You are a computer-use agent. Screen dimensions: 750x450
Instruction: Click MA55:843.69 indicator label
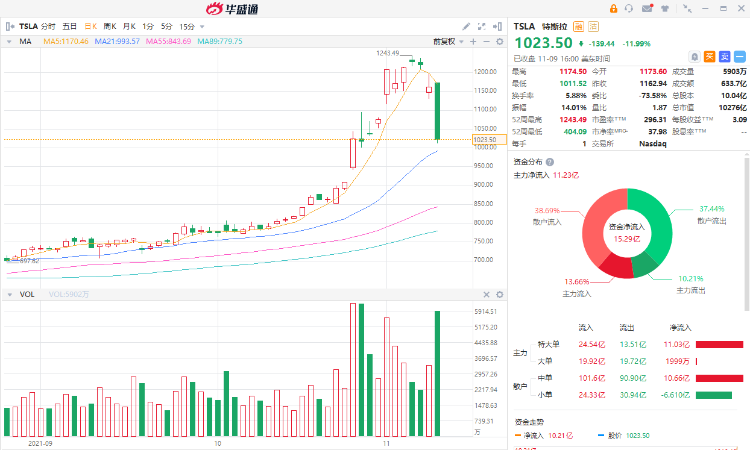(168, 42)
